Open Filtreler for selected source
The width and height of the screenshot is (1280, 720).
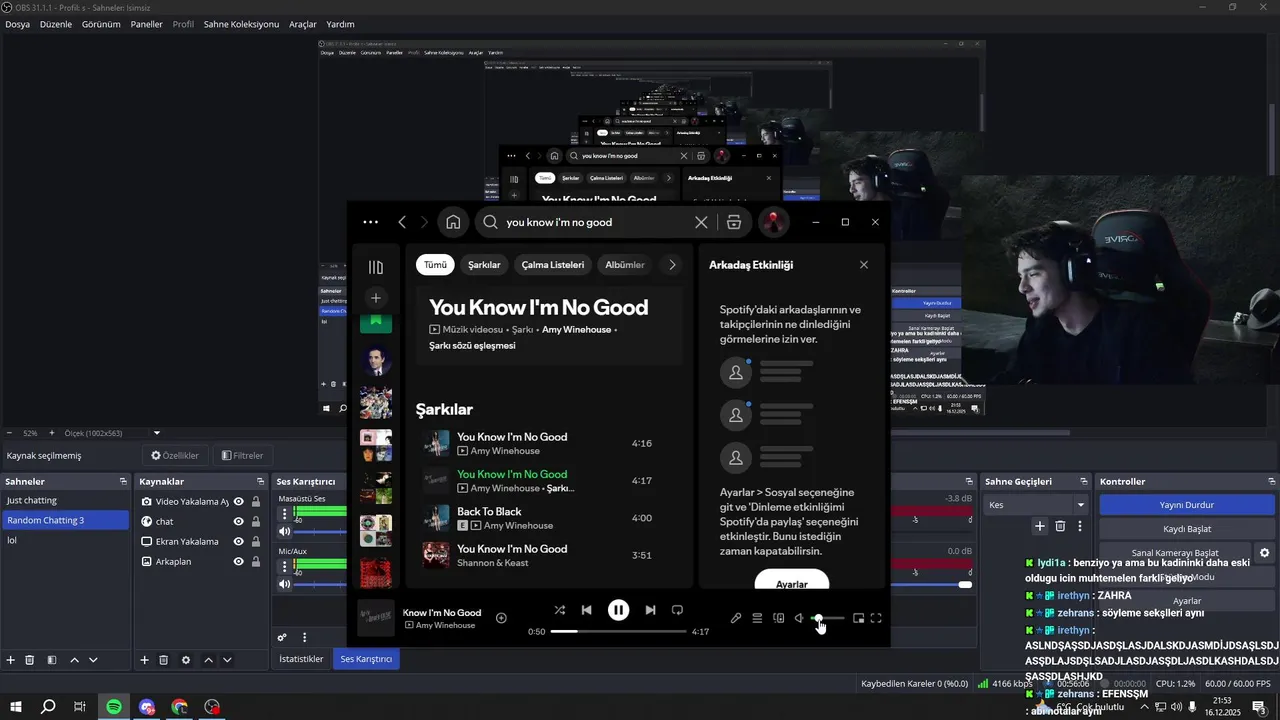[x=242, y=456]
